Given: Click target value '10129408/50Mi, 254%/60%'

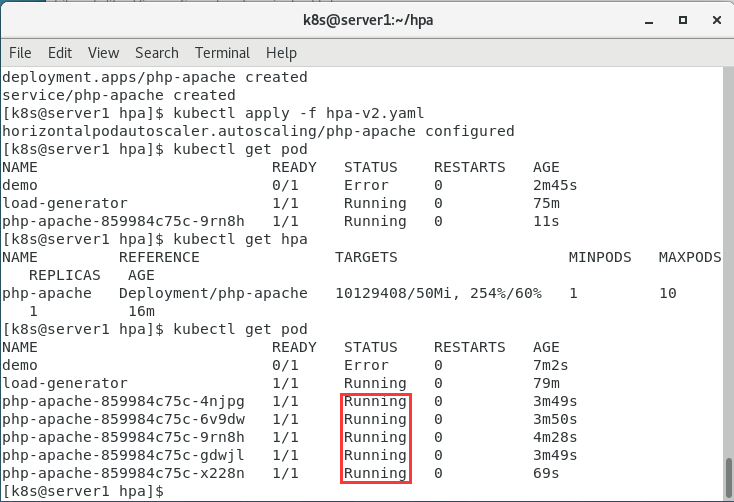Looking at the screenshot, I should 438,294.
